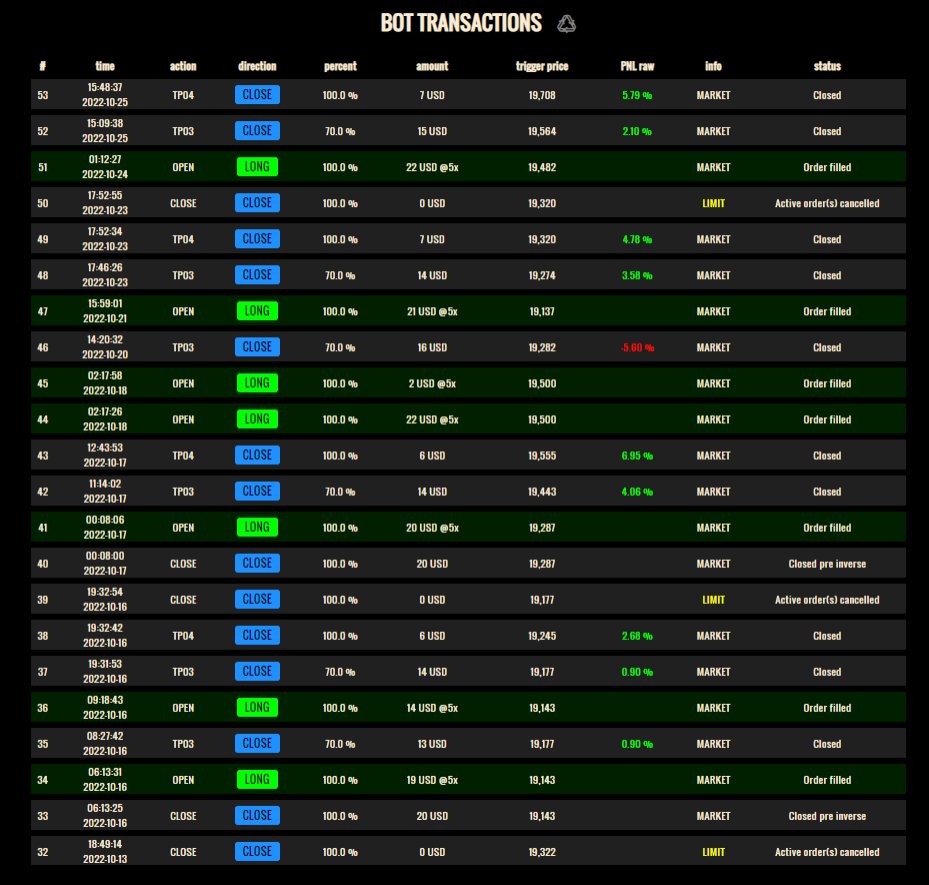Click yellow LIMIT label in row 32
This screenshot has height=885, width=929.
713,852
